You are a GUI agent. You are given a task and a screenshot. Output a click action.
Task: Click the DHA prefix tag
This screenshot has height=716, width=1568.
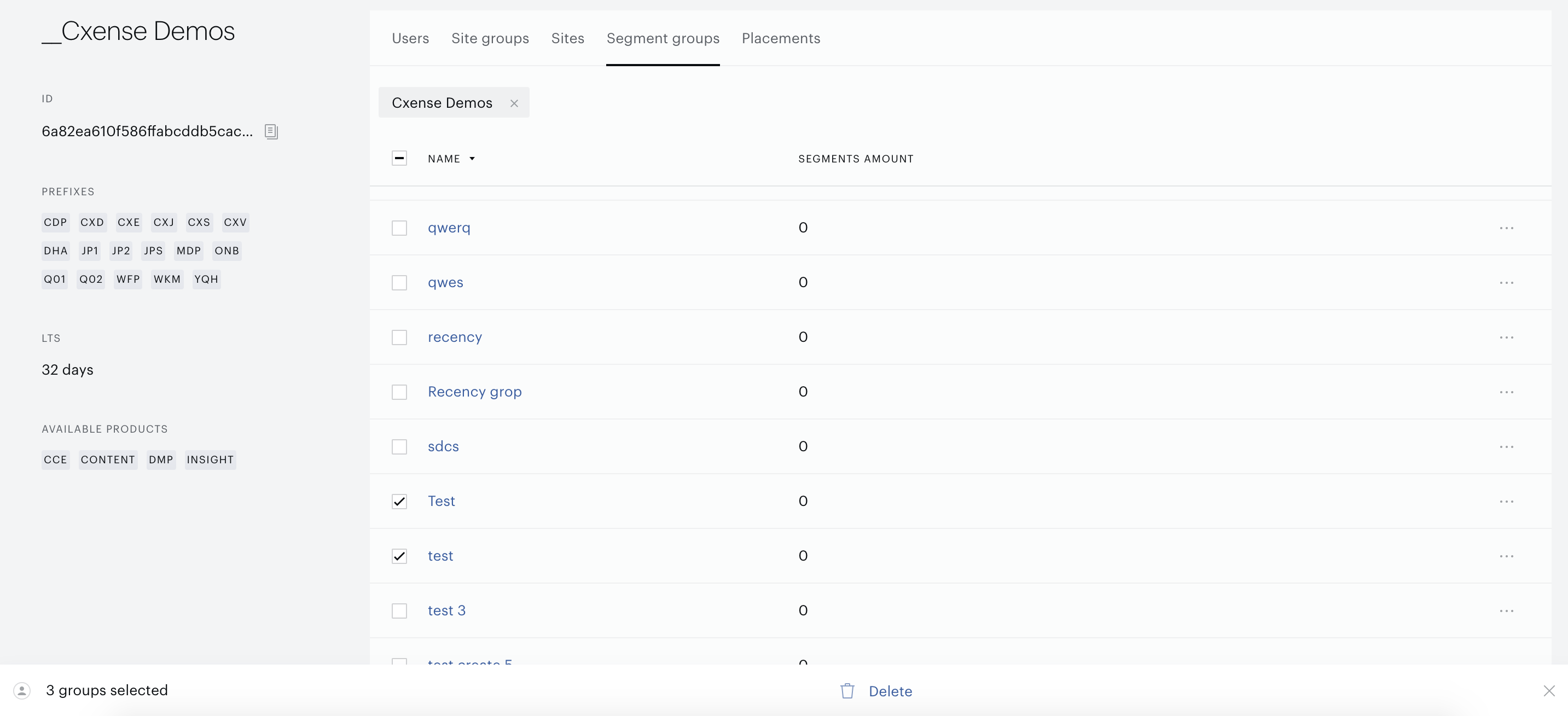56,251
